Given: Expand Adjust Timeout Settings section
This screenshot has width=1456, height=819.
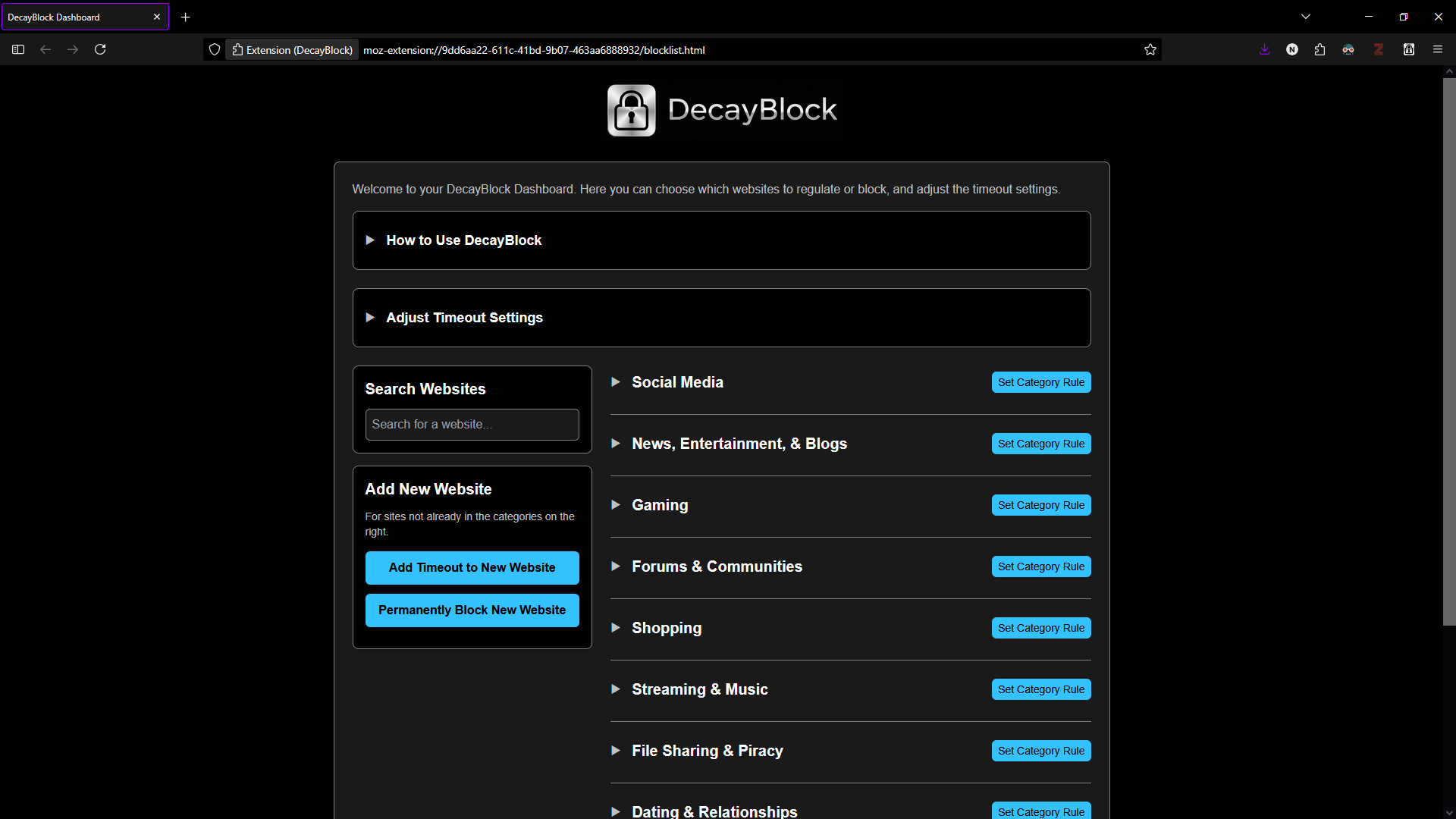Looking at the screenshot, I should (464, 318).
